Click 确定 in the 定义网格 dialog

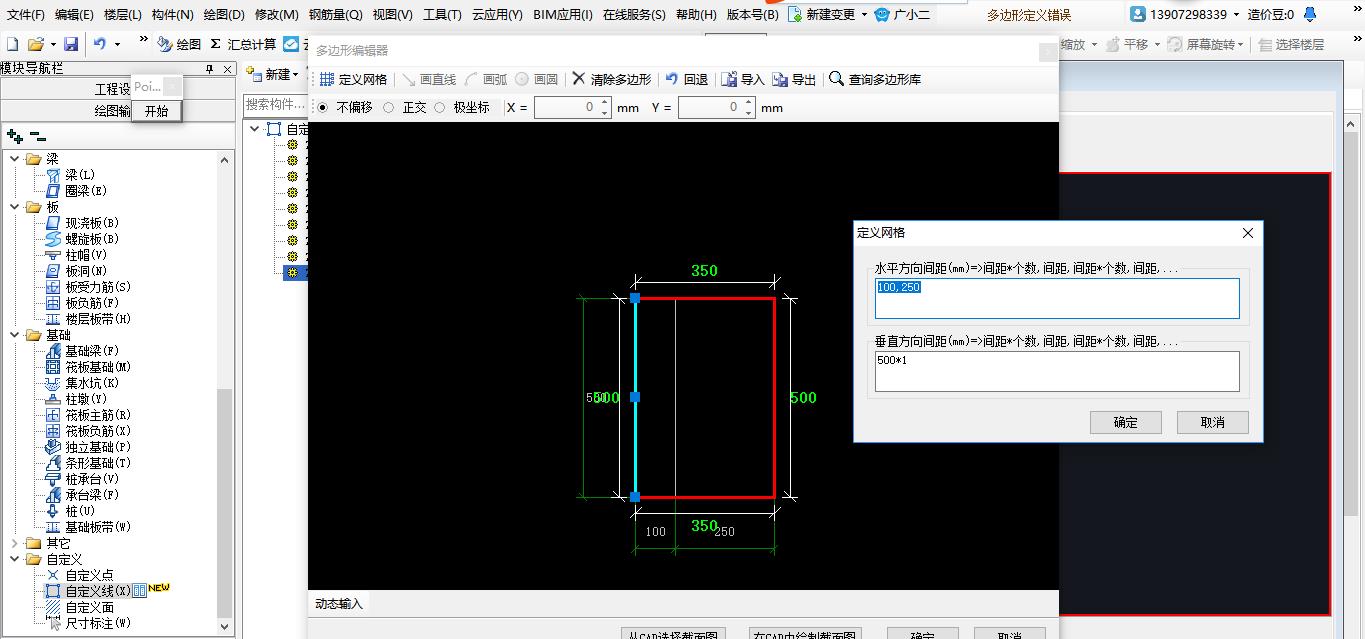1126,422
